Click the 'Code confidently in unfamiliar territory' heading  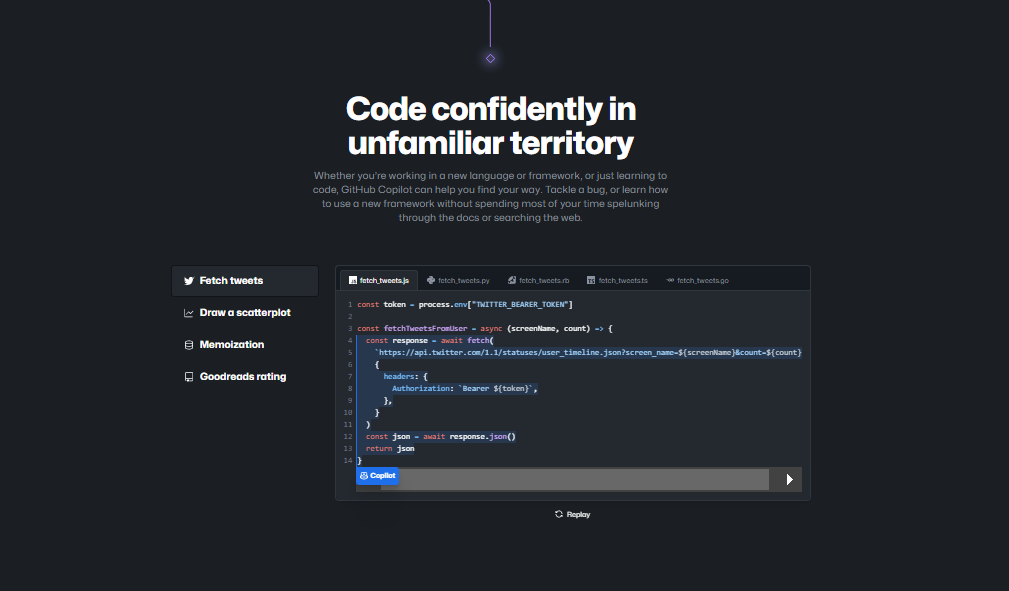coord(490,126)
